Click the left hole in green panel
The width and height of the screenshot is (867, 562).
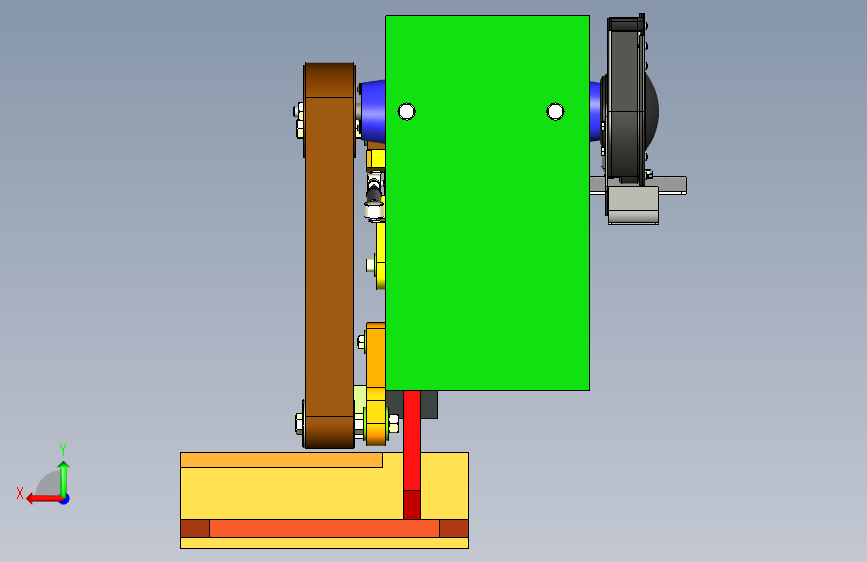point(406,112)
